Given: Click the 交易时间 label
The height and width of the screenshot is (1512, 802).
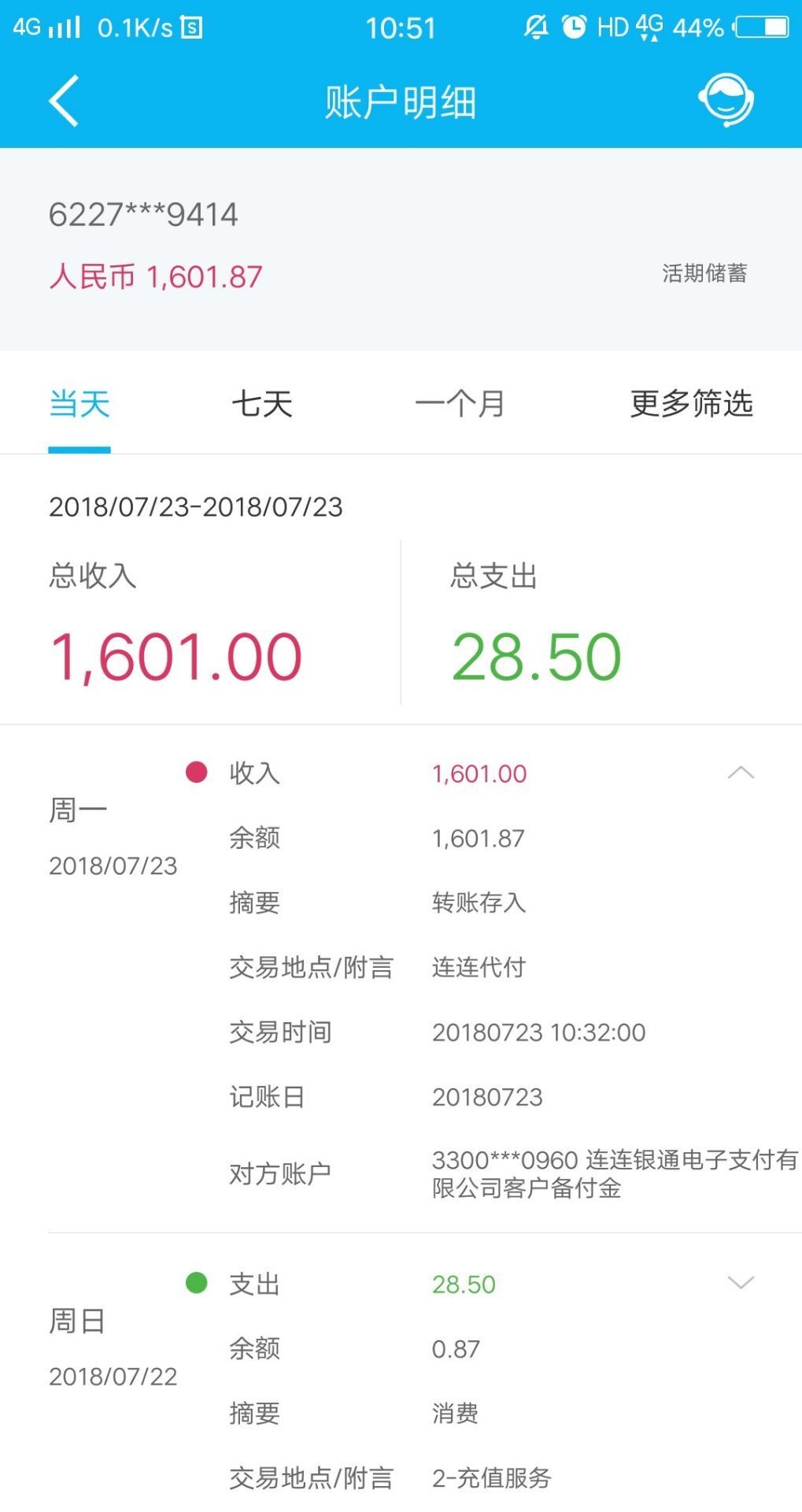Looking at the screenshot, I should pyautogui.click(x=280, y=1032).
